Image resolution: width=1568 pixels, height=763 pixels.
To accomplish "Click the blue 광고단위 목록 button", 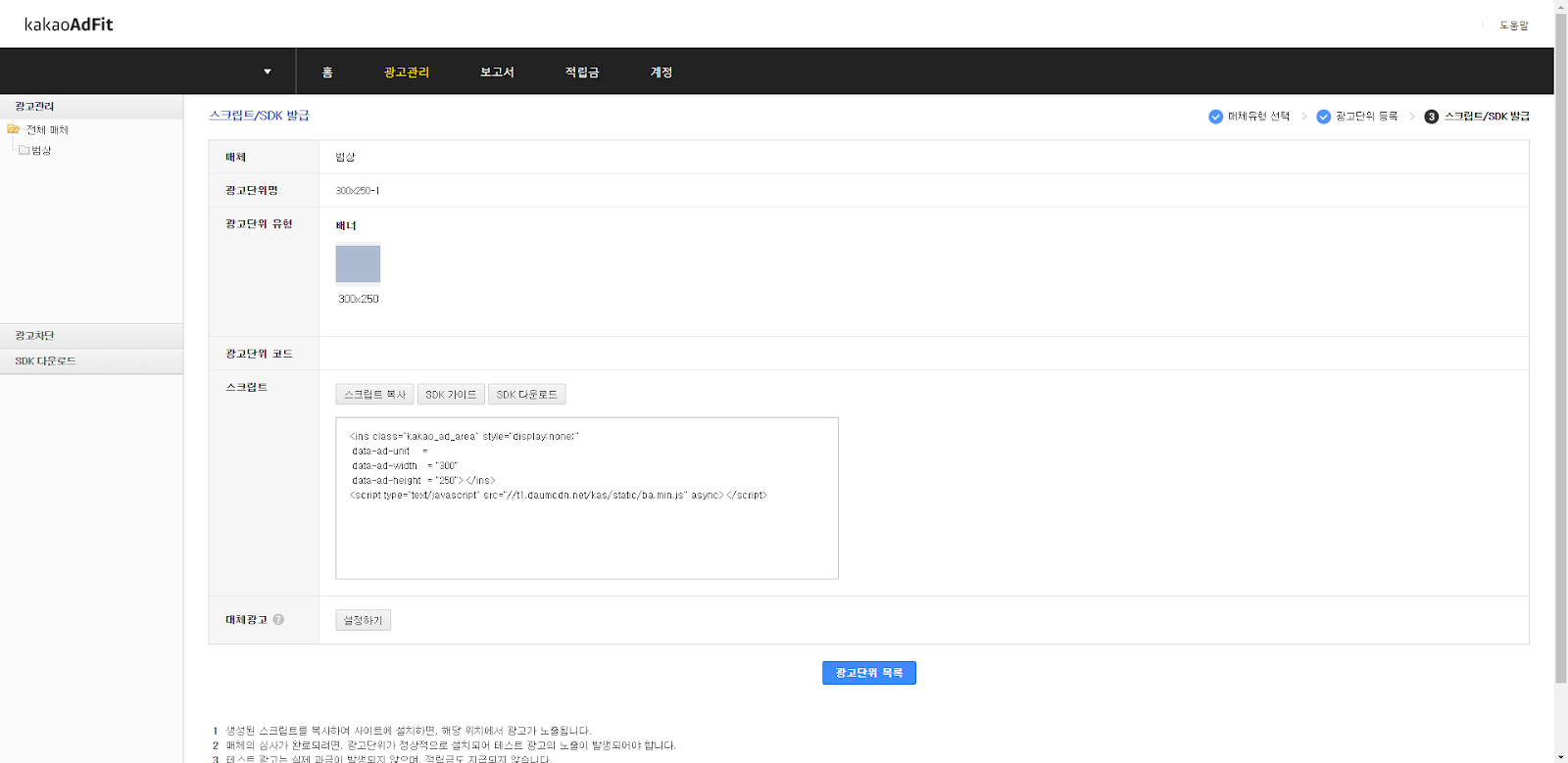I will pos(869,673).
